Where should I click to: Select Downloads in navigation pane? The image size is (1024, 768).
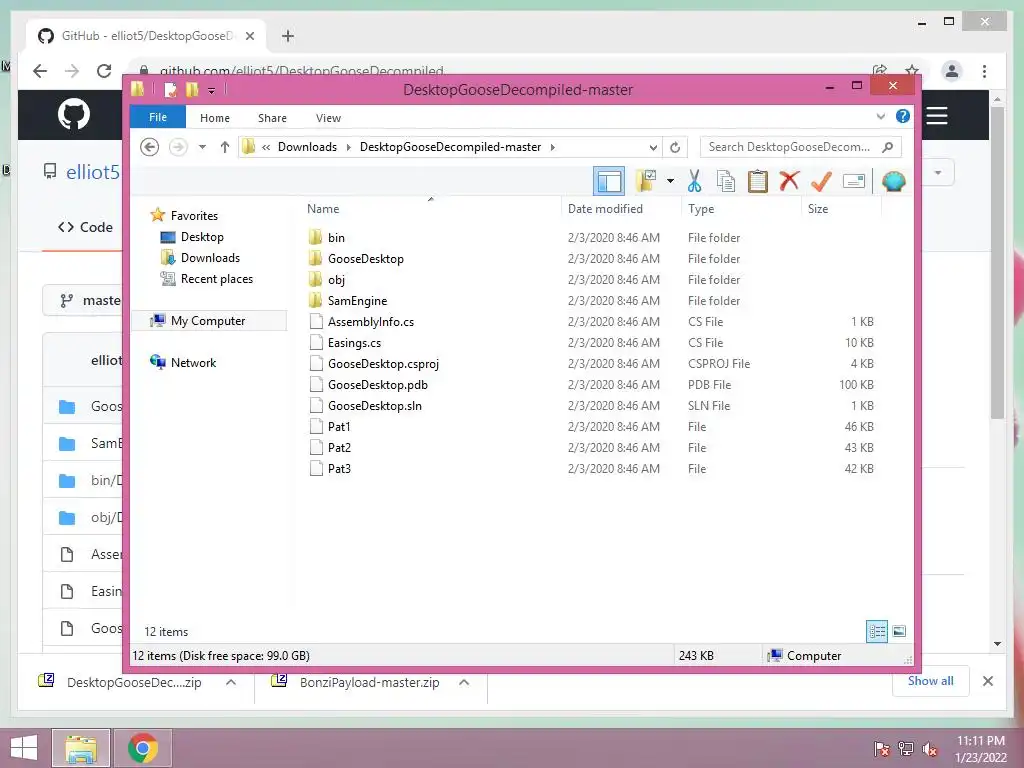coord(210,257)
